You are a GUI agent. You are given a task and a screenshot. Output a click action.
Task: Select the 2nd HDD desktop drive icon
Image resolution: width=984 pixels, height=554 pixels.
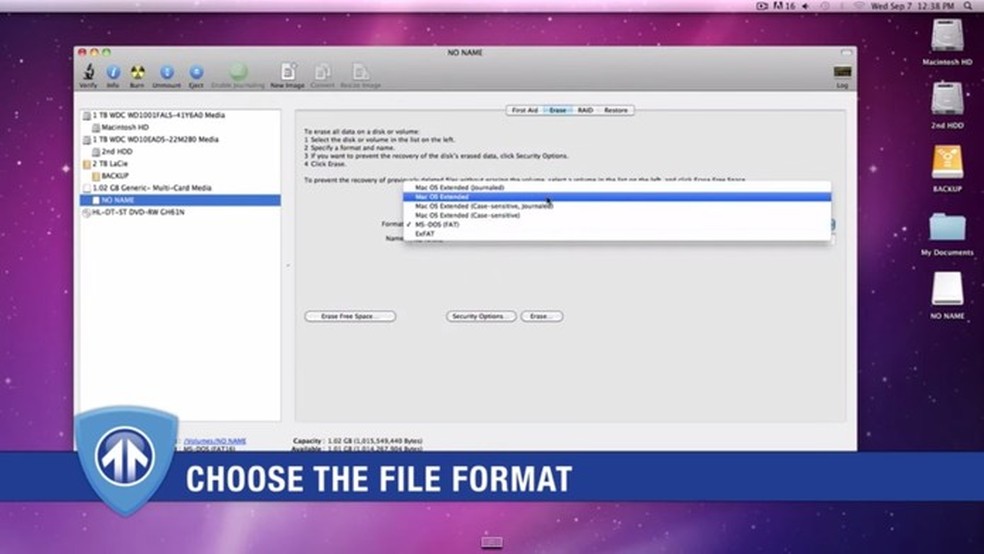coord(947,99)
